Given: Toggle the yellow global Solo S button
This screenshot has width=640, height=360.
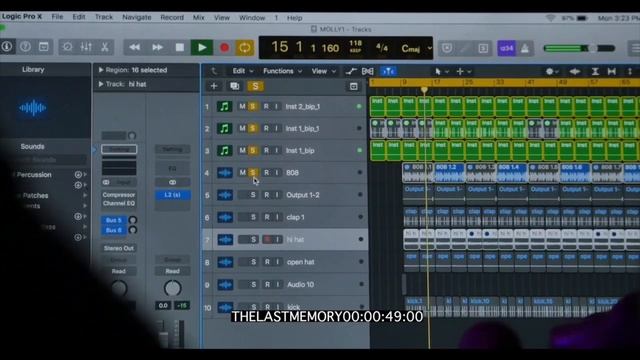Looking at the screenshot, I should tap(256, 86).
